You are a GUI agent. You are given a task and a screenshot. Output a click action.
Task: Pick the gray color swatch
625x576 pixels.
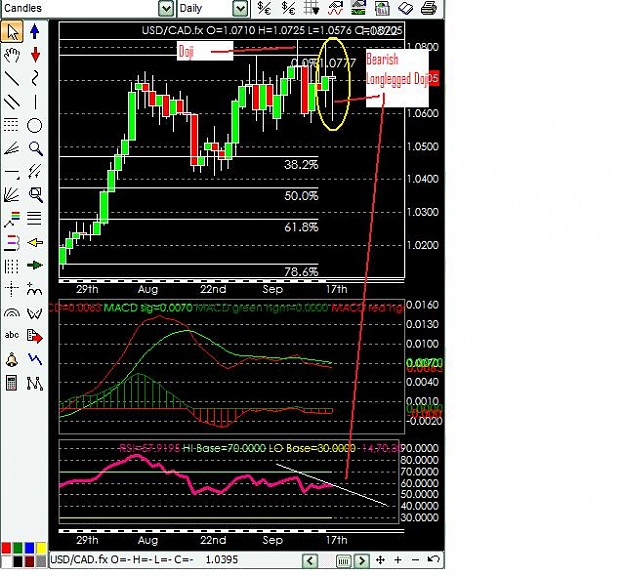click(x=41, y=561)
